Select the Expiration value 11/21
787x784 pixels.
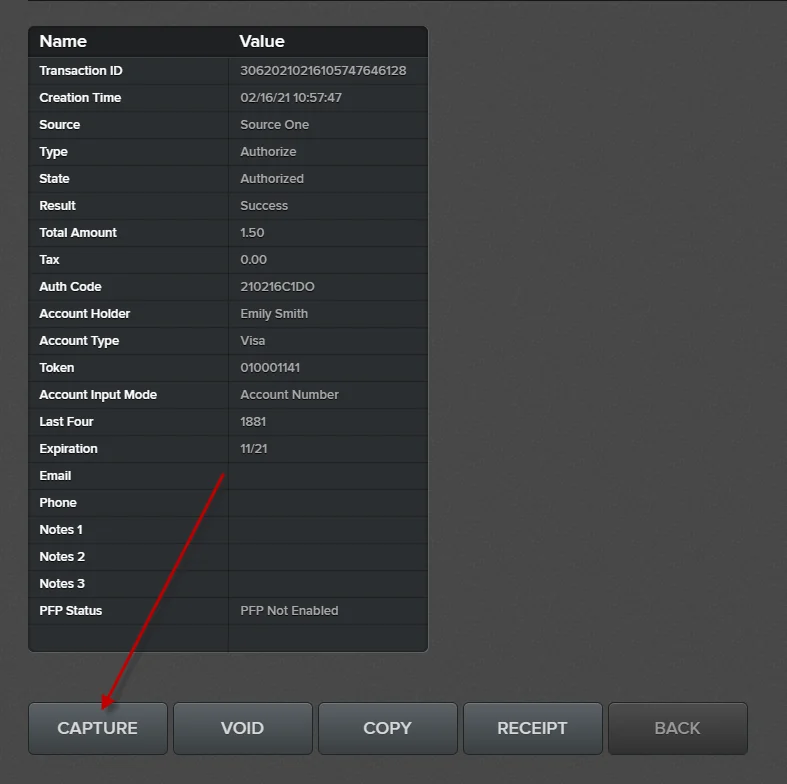(x=254, y=449)
